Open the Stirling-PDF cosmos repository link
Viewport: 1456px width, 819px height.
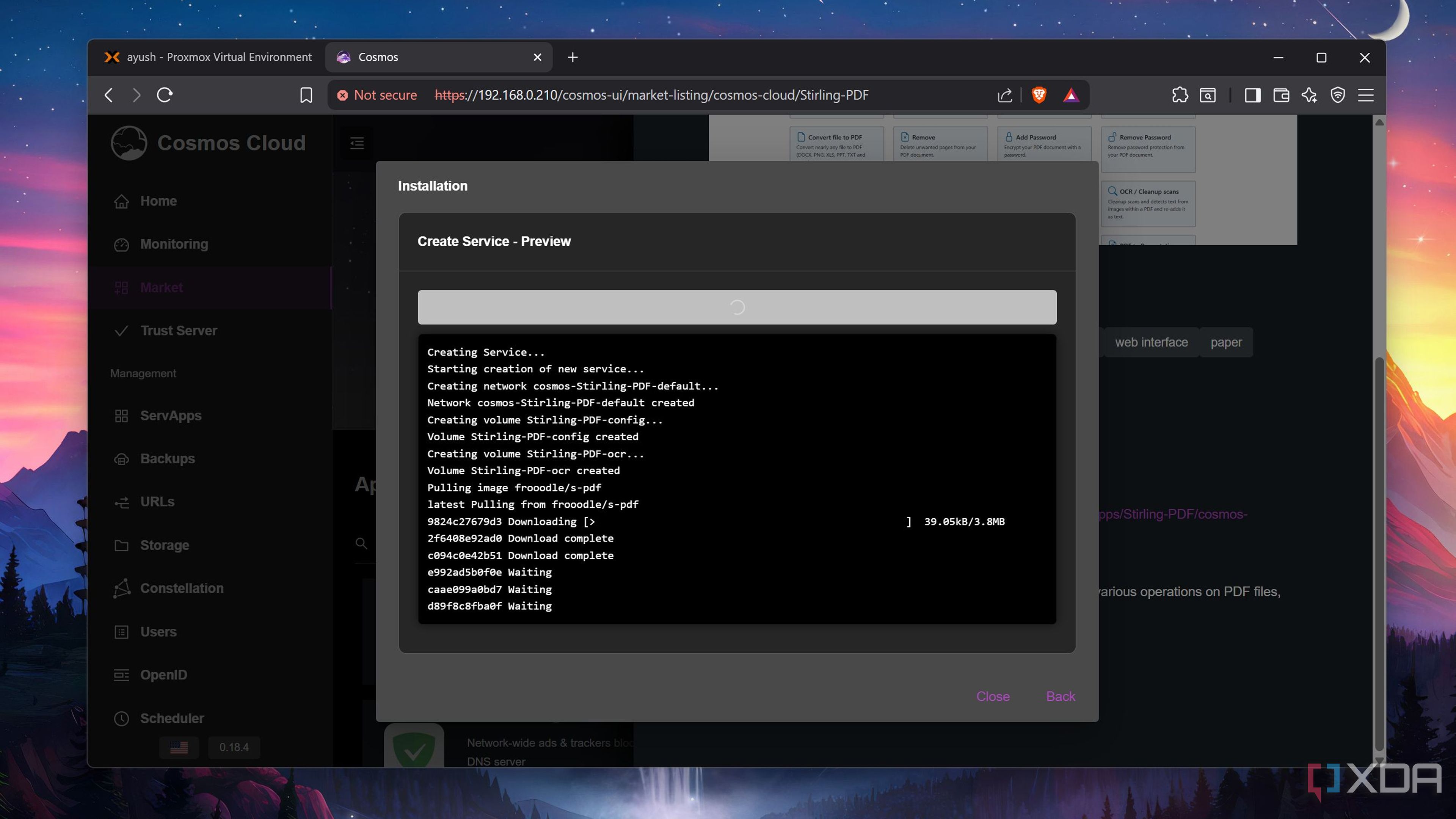(1173, 515)
